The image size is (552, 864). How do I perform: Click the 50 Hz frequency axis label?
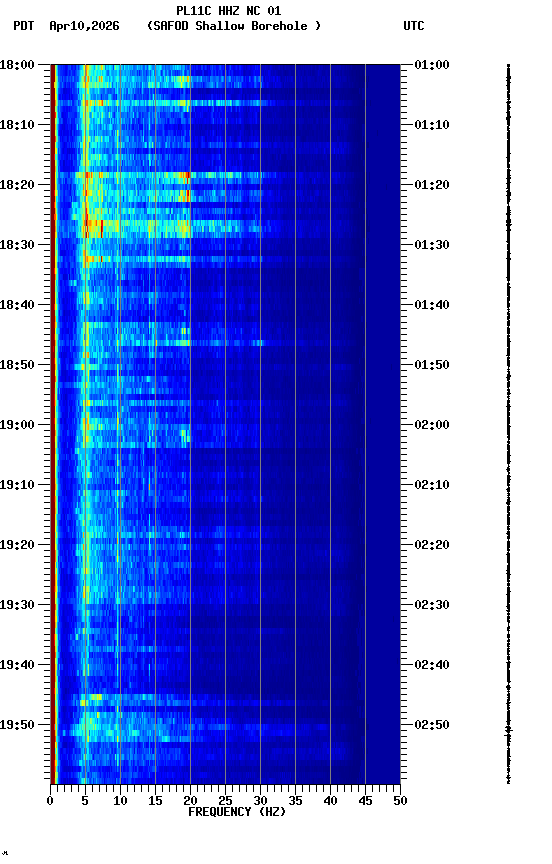(401, 801)
